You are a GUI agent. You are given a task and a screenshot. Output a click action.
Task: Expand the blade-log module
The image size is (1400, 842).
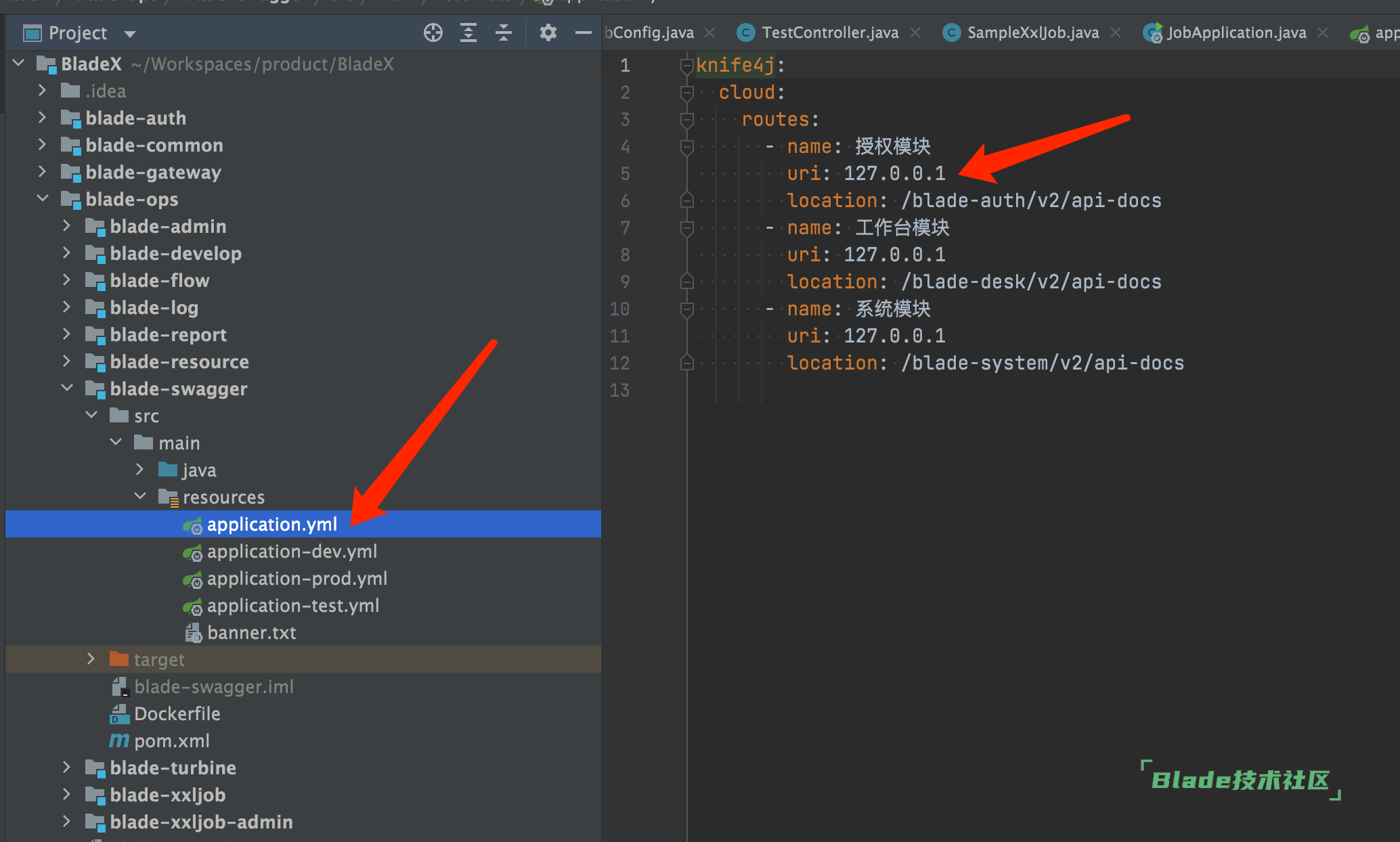pos(67,307)
